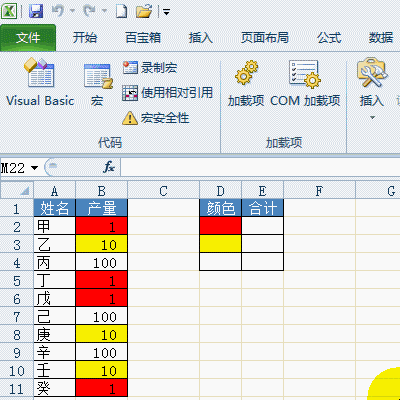Click the Excel application icon
Image resolution: width=400 pixels, height=400 pixels.
tap(9, 11)
